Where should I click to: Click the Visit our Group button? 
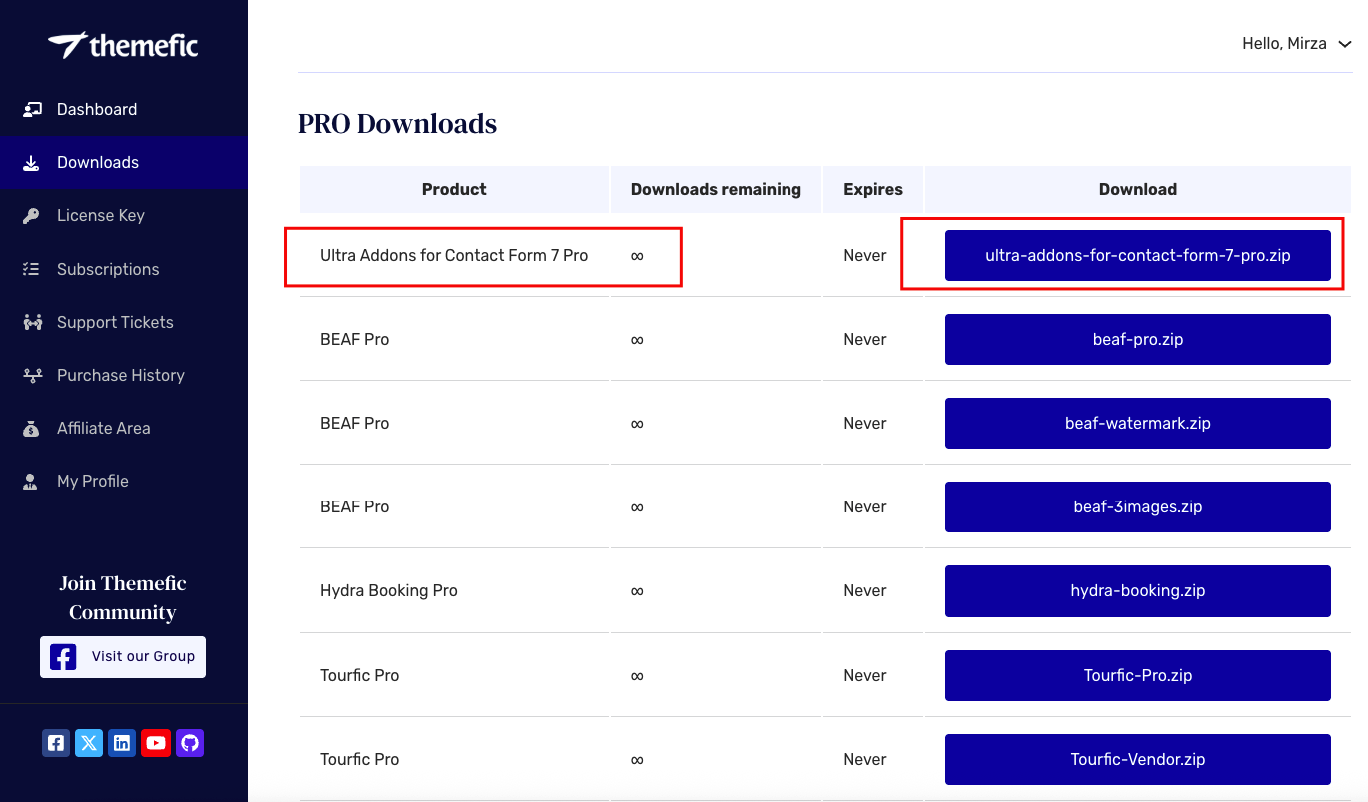(x=123, y=657)
